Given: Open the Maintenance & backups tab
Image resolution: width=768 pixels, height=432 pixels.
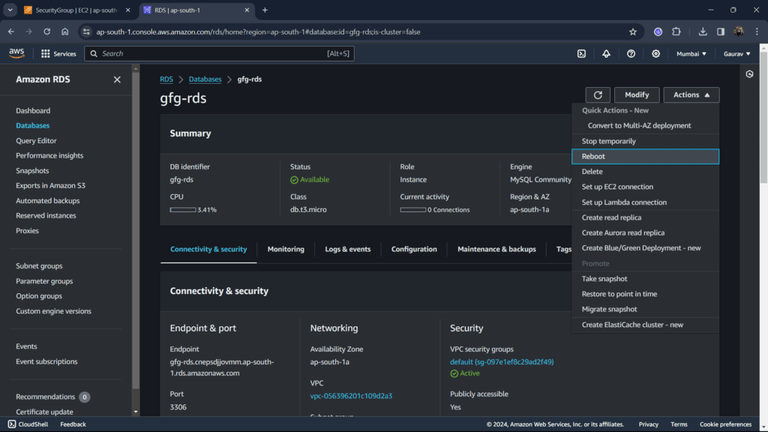Looking at the screenshot, I should point(497,249).
